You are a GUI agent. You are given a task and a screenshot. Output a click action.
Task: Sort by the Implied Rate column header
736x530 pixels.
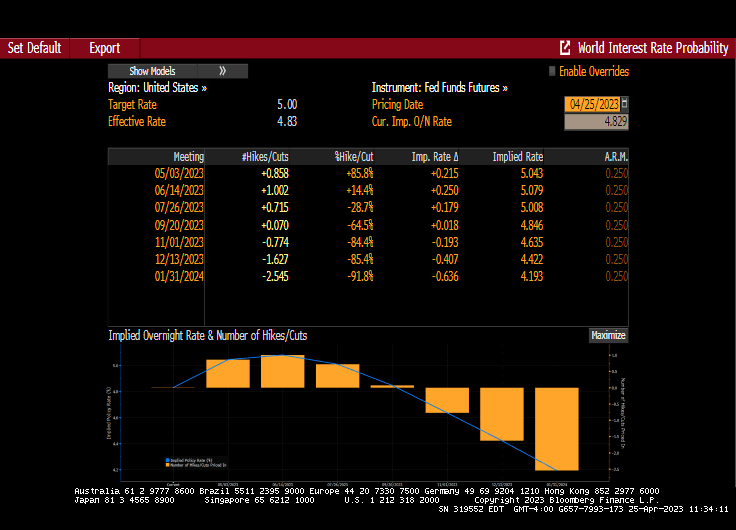pyautogui.click(x=517, y=157)
